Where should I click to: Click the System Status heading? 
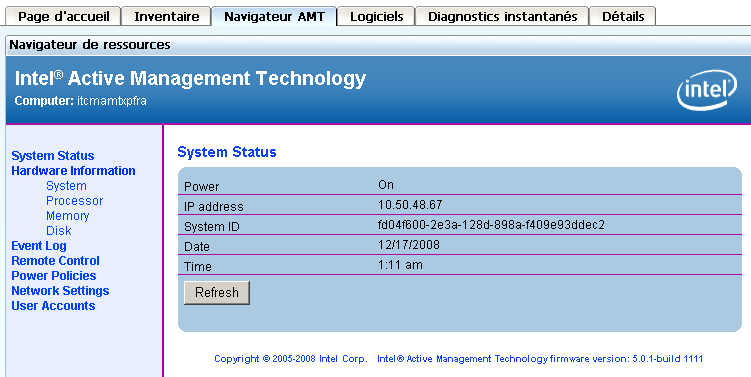(227, 152)
